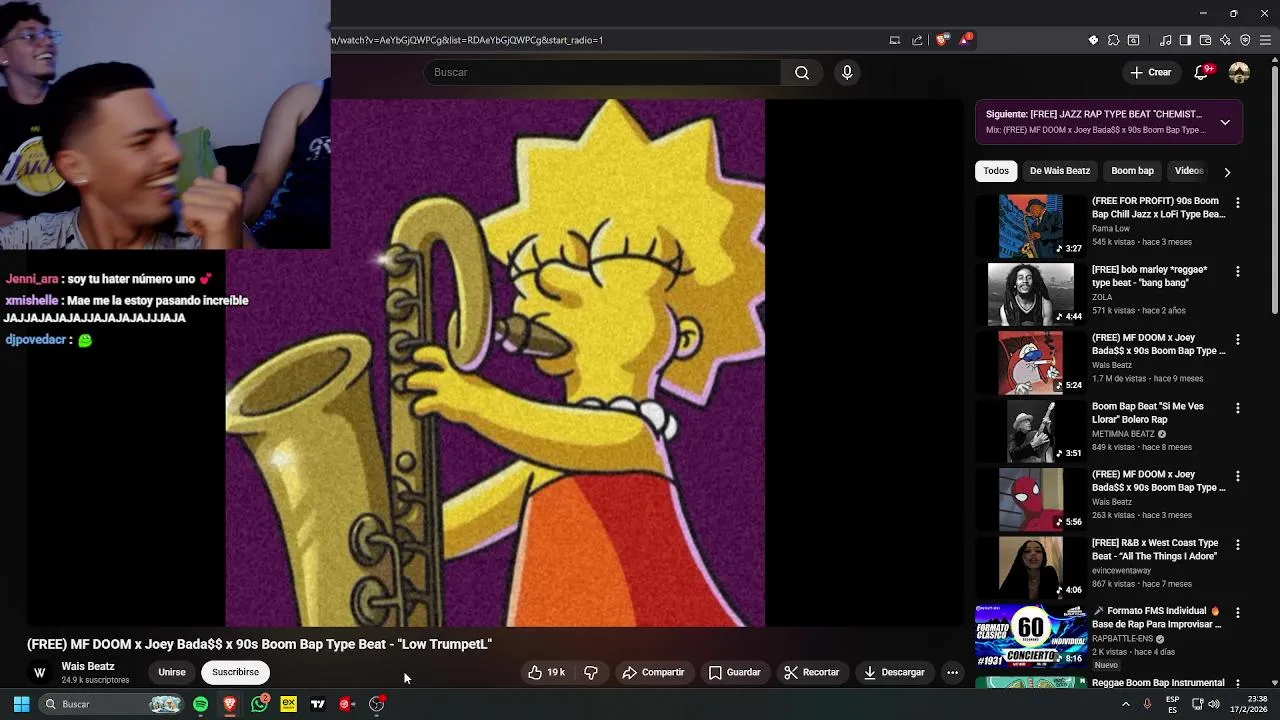1280x720 pixels.
Task: Open options for MF DOOM video with 1.7 M views
Action: coord(1238,340)
